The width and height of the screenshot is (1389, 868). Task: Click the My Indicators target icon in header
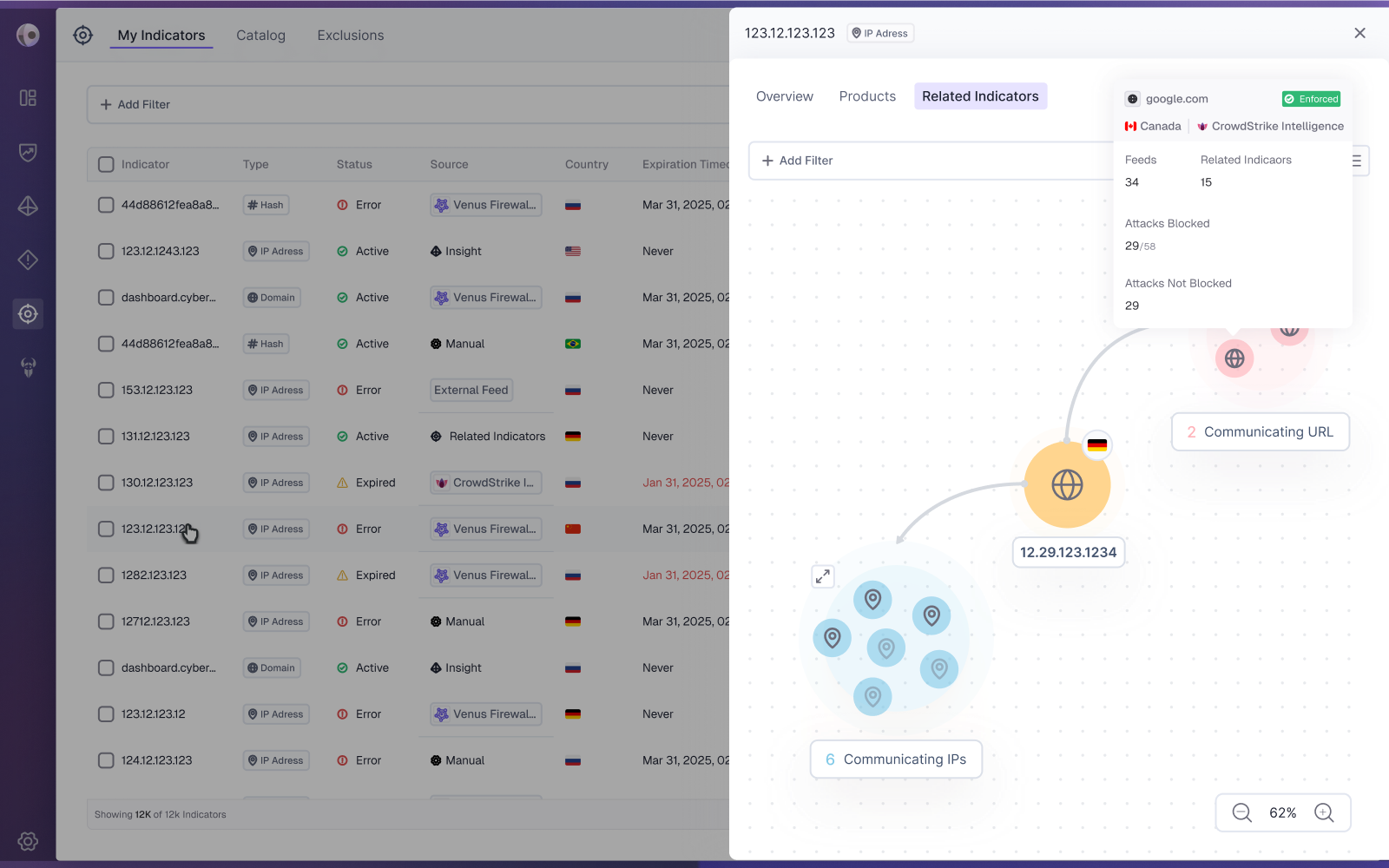[x=82, y=35]
